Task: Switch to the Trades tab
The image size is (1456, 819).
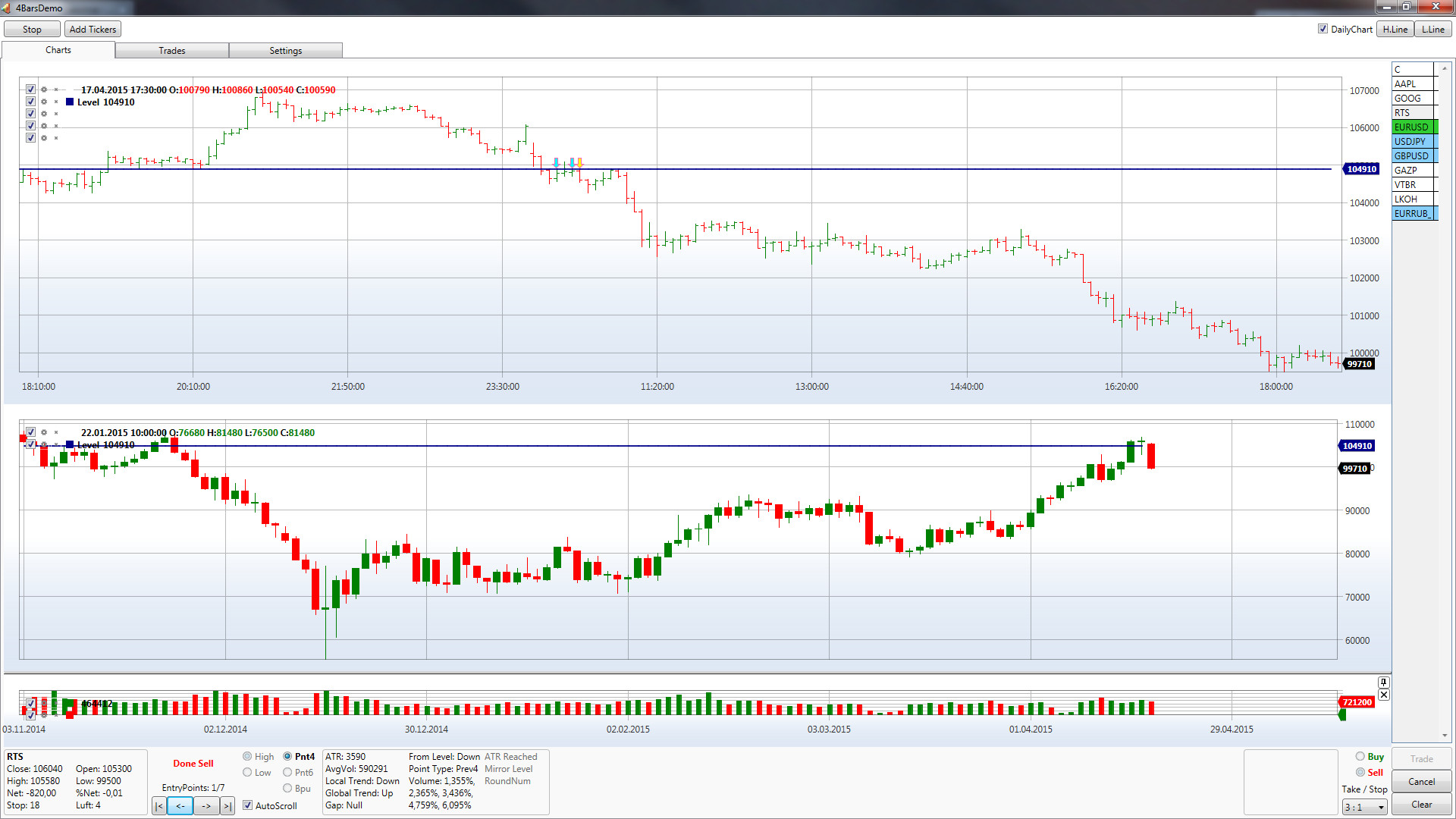Action: 172,51
